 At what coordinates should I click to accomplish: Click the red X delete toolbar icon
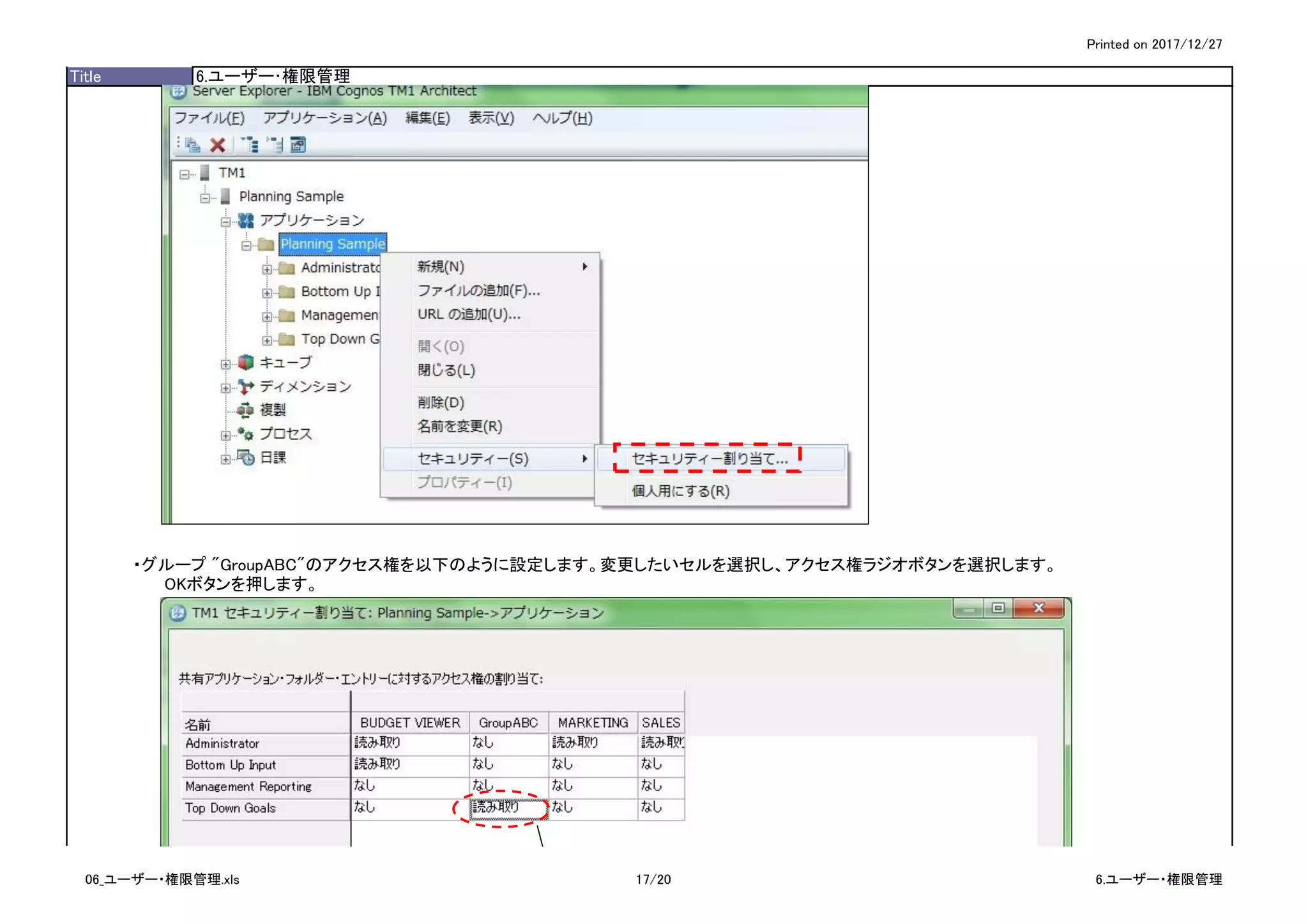(x=218, y=146)
